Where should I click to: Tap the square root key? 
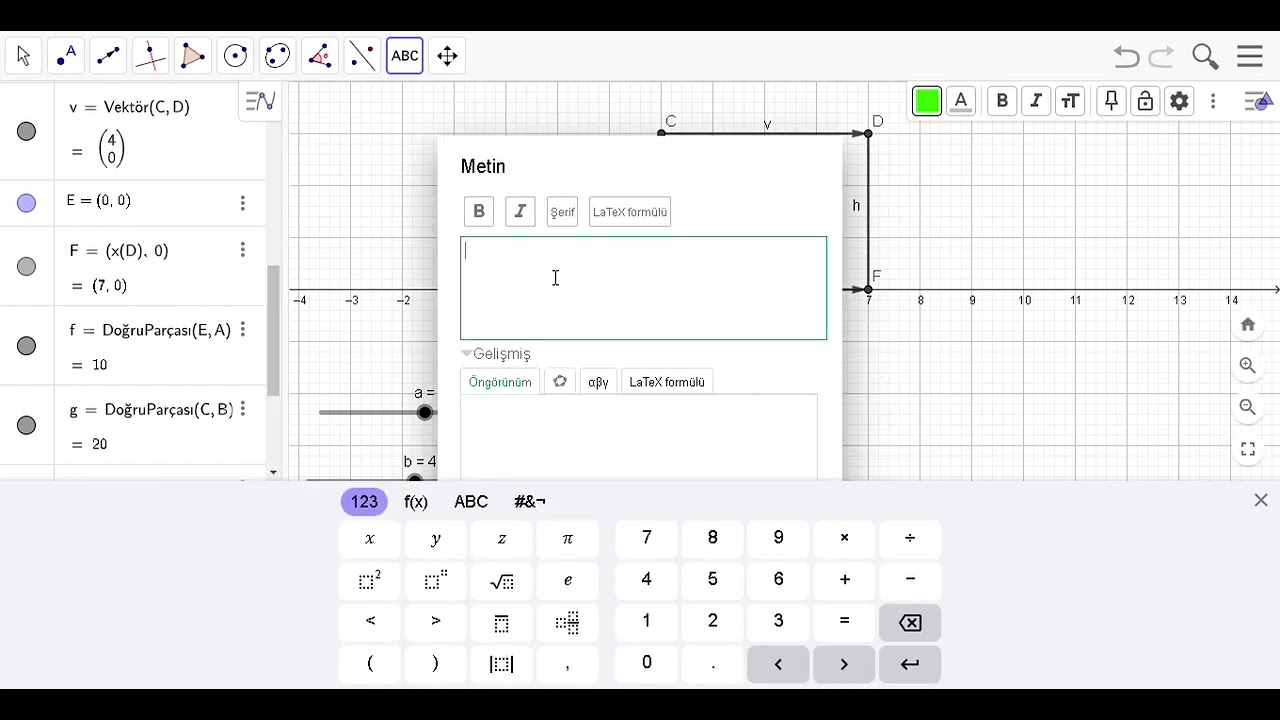click(502, 581)
